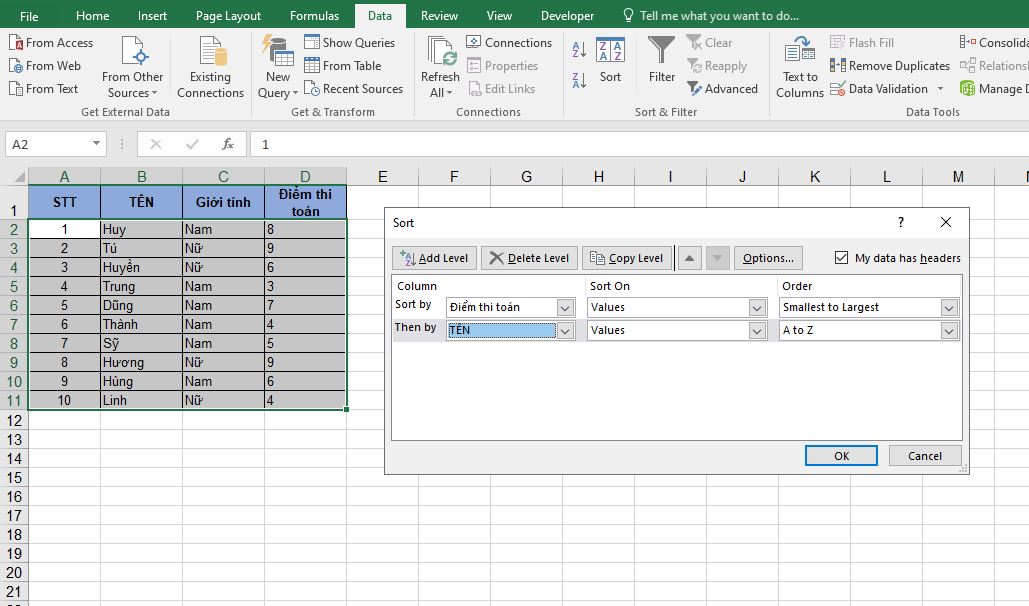
Task: Open the Page Layout tab
Action: 228,16
